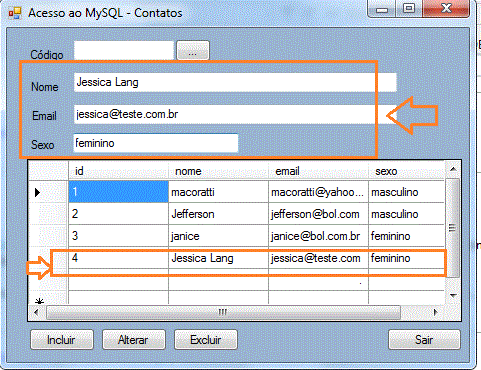
Task: Click the feminino cell in the janice row
Action: (x=406, y=236)
